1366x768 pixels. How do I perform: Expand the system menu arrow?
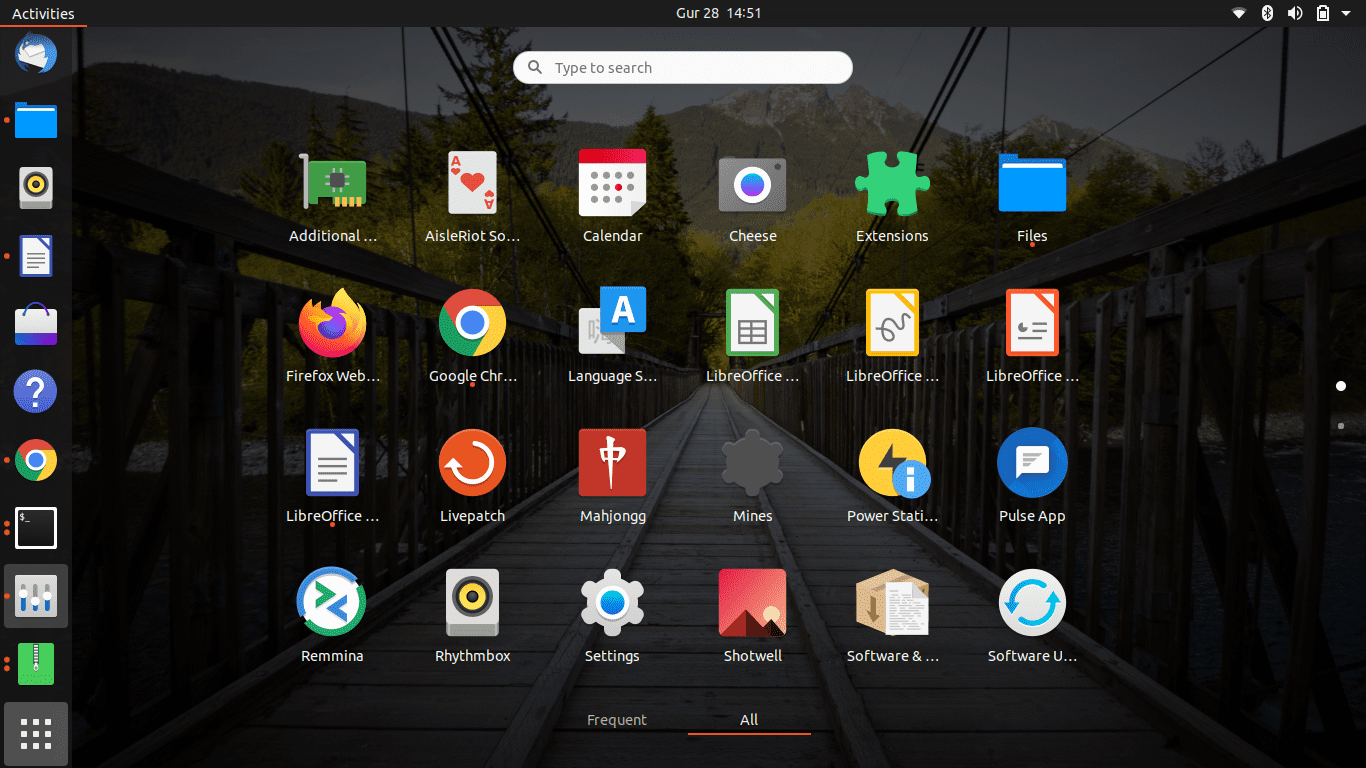(1346, 13)
